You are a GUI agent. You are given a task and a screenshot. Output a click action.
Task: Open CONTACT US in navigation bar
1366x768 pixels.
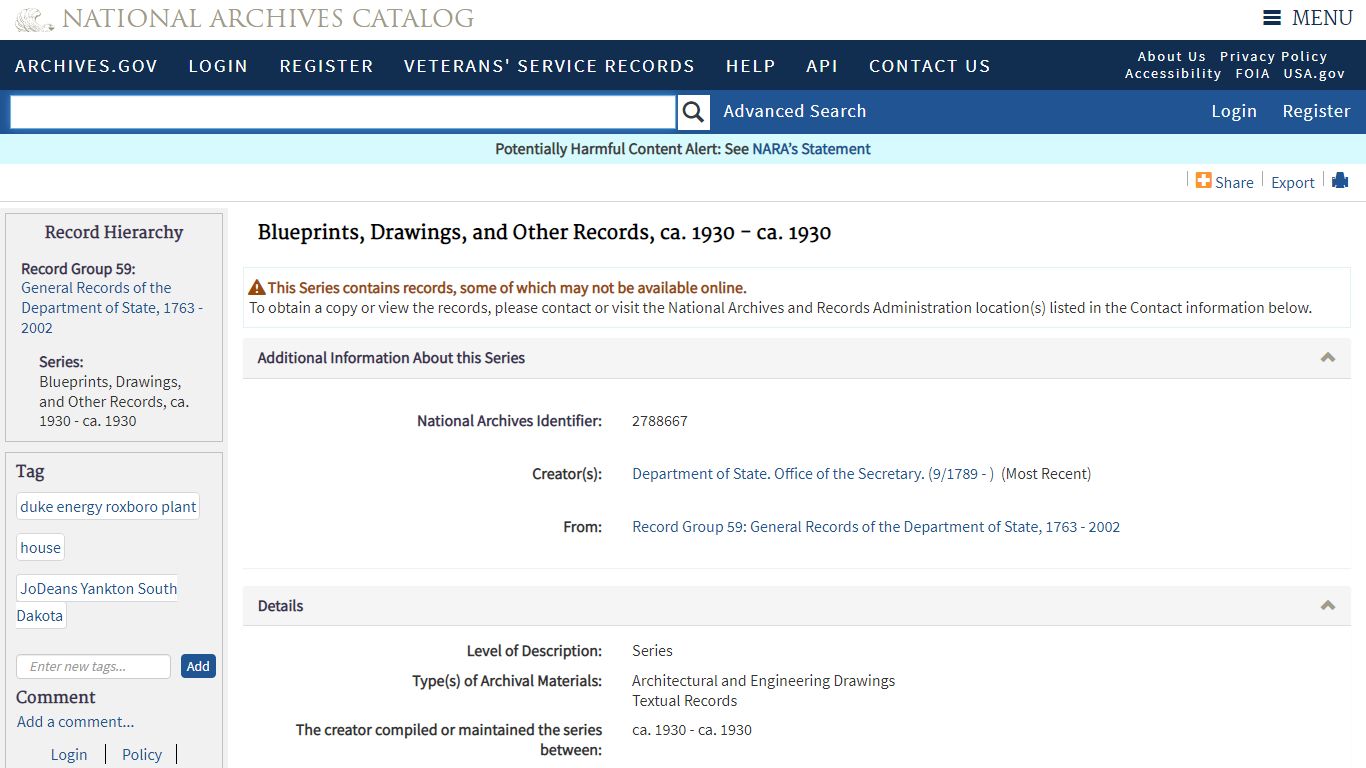pos(929,66)
